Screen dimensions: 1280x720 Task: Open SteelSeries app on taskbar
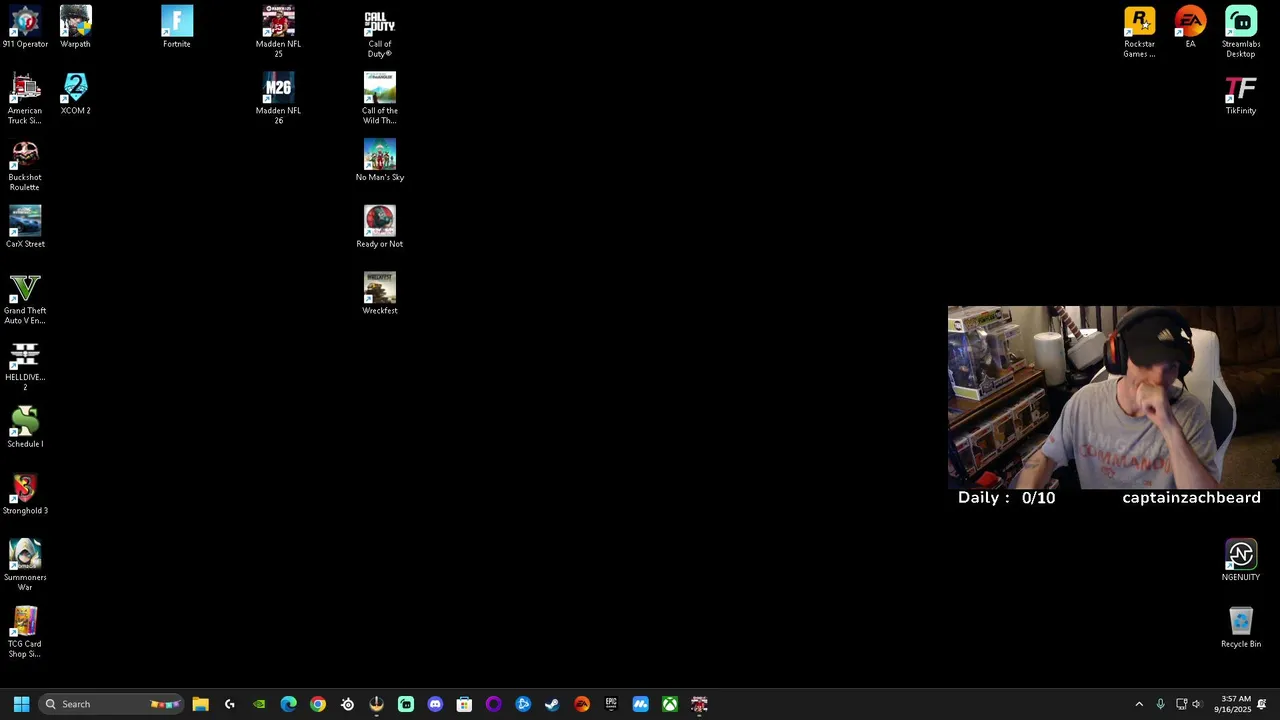pyautogui.click(x=347, y=704)
